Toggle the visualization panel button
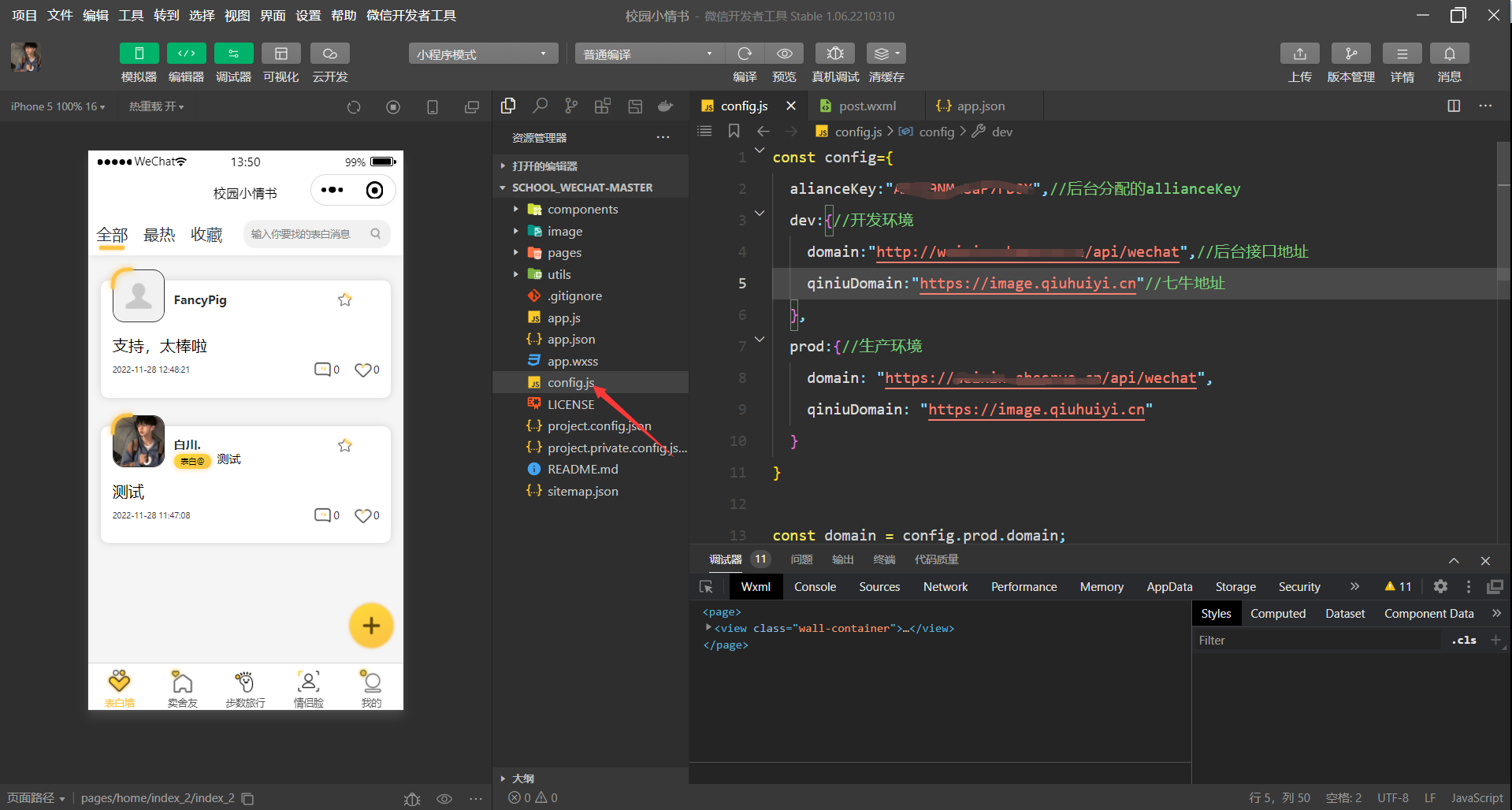This screenshot has height=810, width=1512. [280, 54]
